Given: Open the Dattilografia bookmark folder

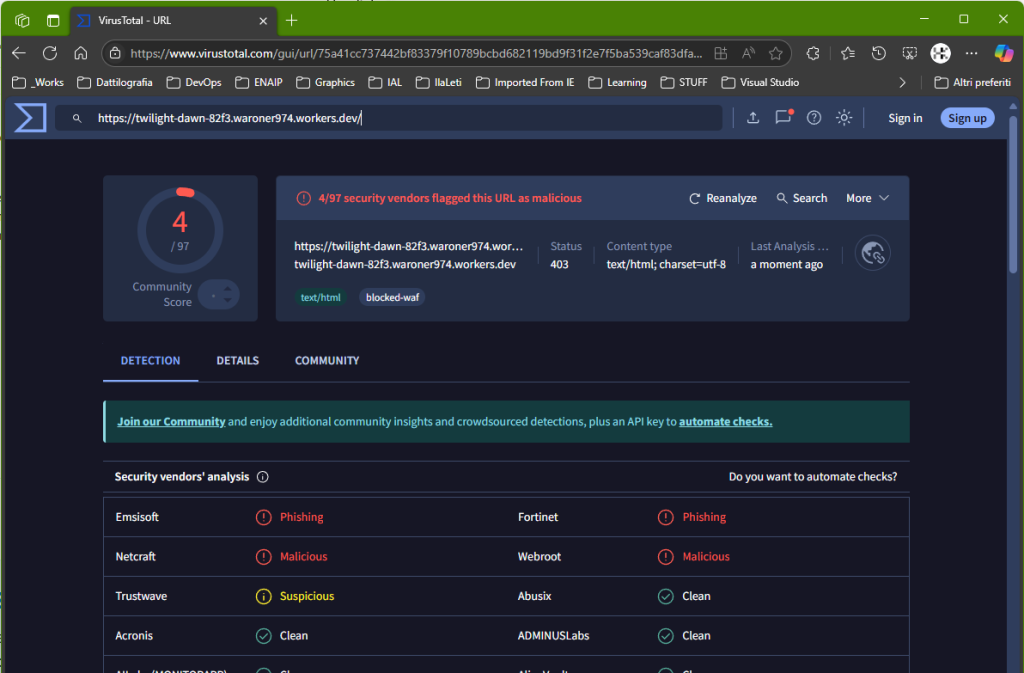Looking at the screenshot, I should (115, 83).
